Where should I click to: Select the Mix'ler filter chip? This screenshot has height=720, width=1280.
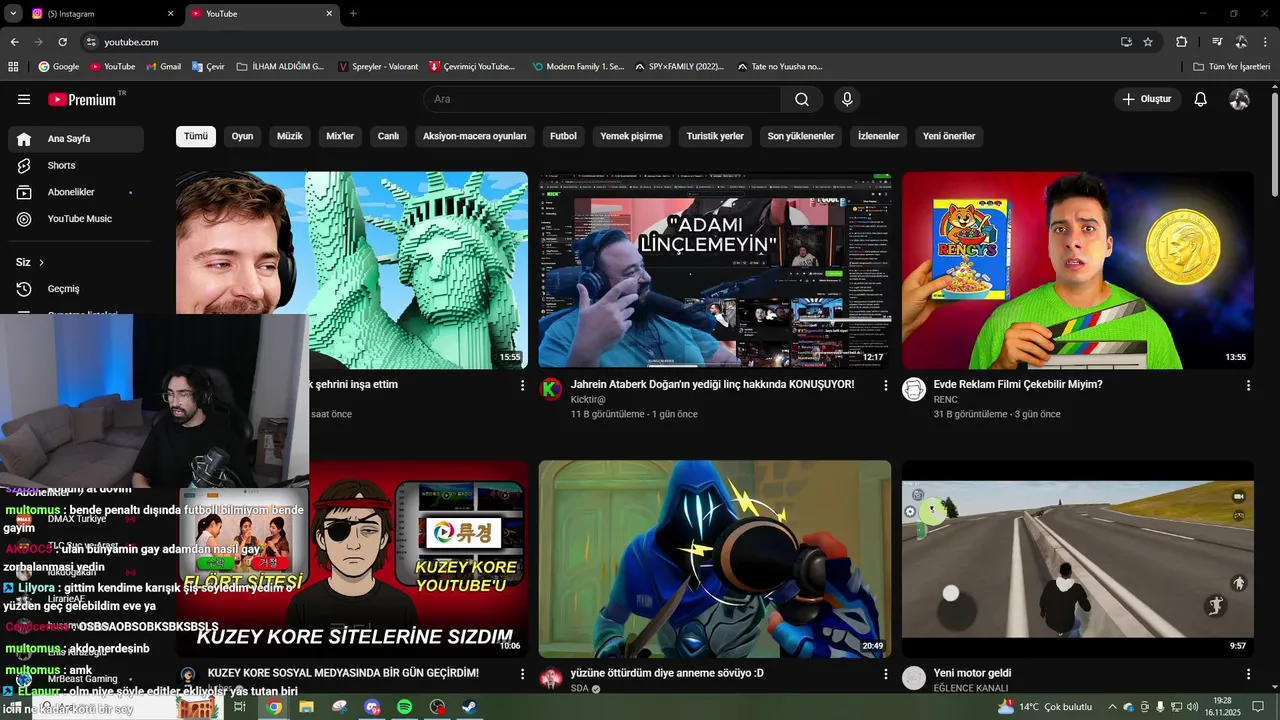(340, 136)
